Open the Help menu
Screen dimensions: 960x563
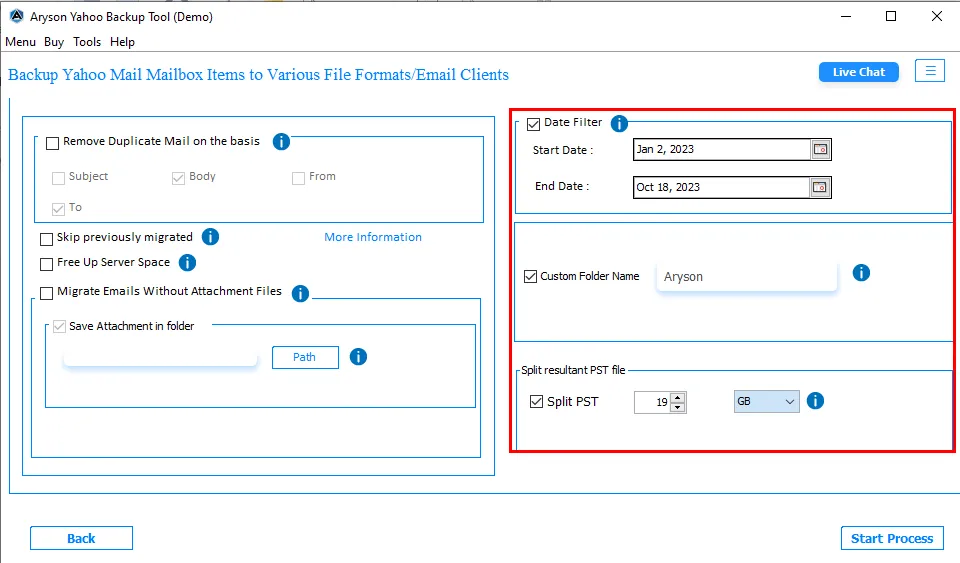tap(122, 42)
